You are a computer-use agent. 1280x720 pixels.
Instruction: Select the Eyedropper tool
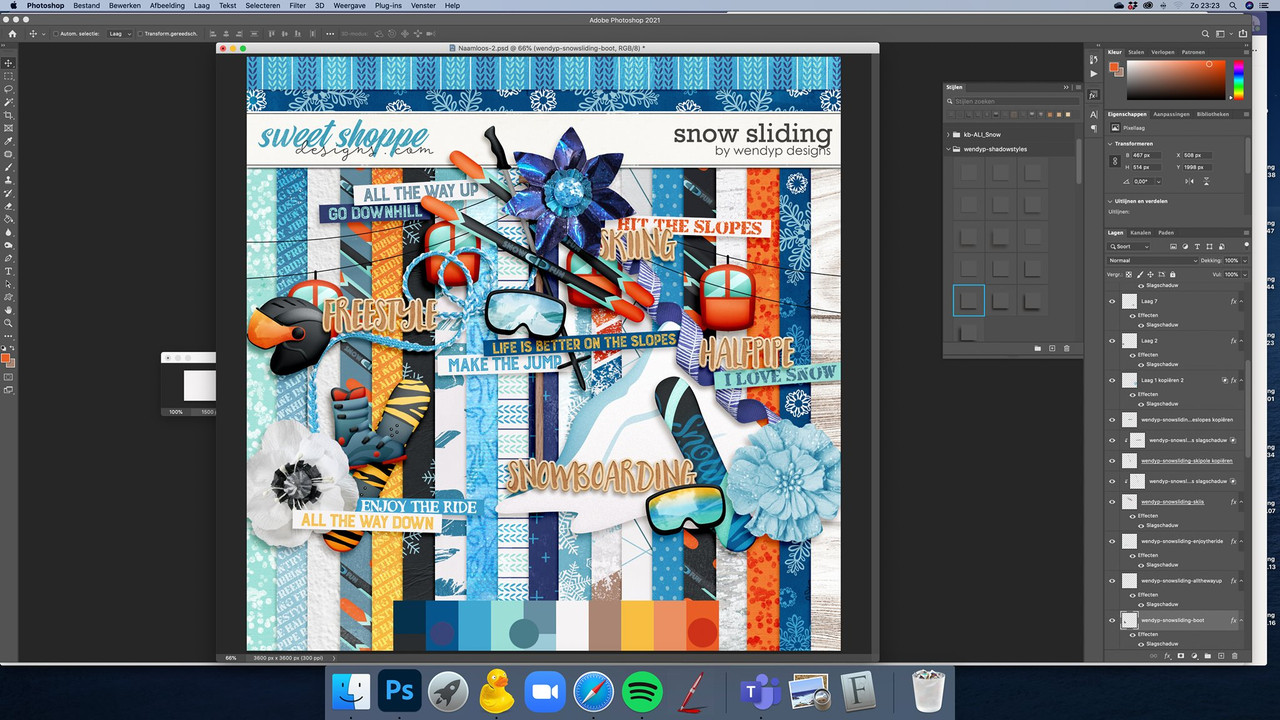tap(9, 141)
